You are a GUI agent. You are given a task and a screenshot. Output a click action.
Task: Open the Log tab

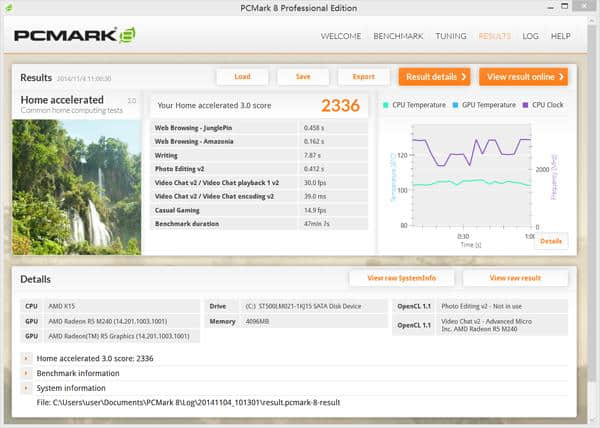click(x=530, y=36)
